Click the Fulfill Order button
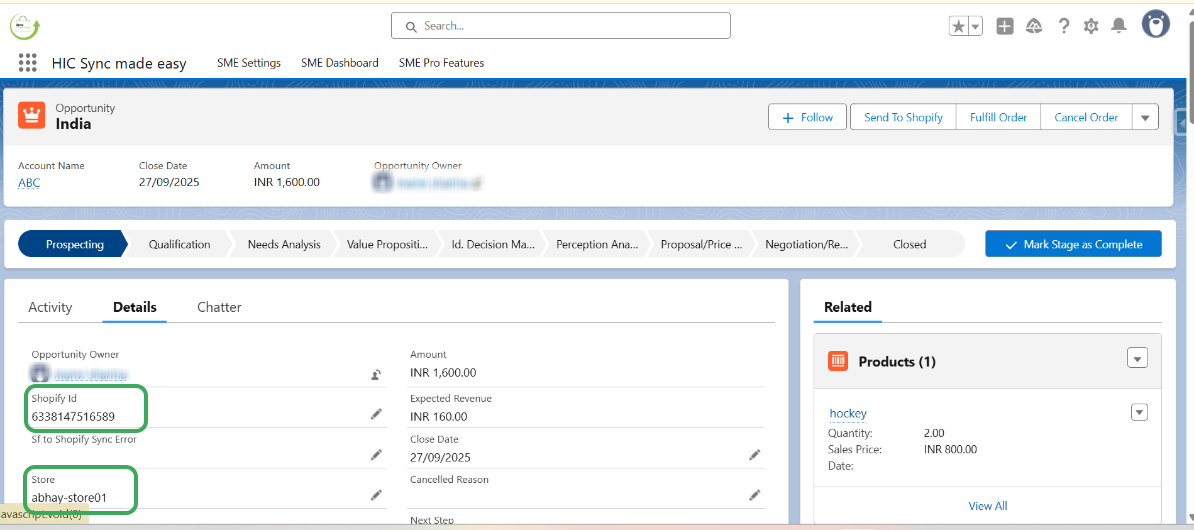1194x530 pixels. coord(998,117)
